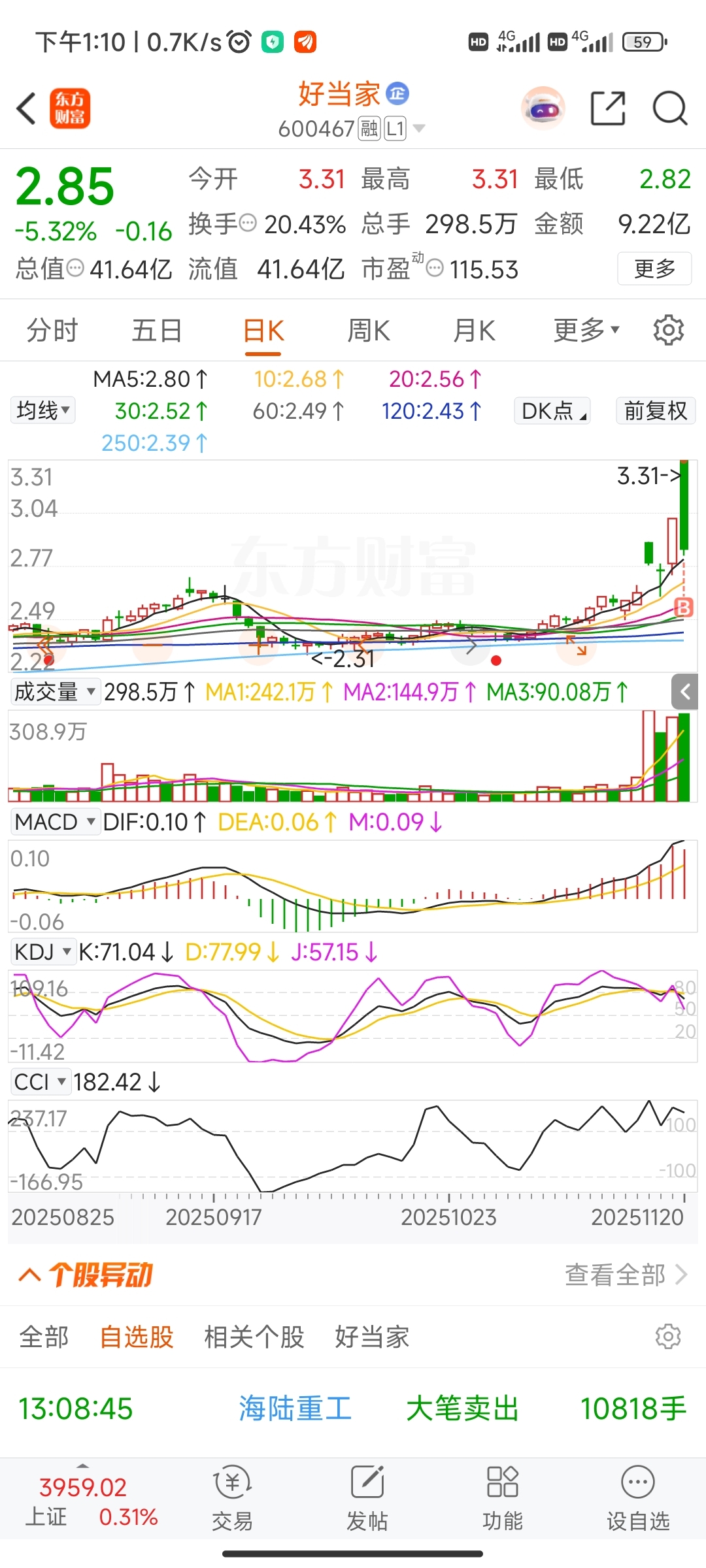Open the 更多 chart period dropdown

click(x=586, y=330)
